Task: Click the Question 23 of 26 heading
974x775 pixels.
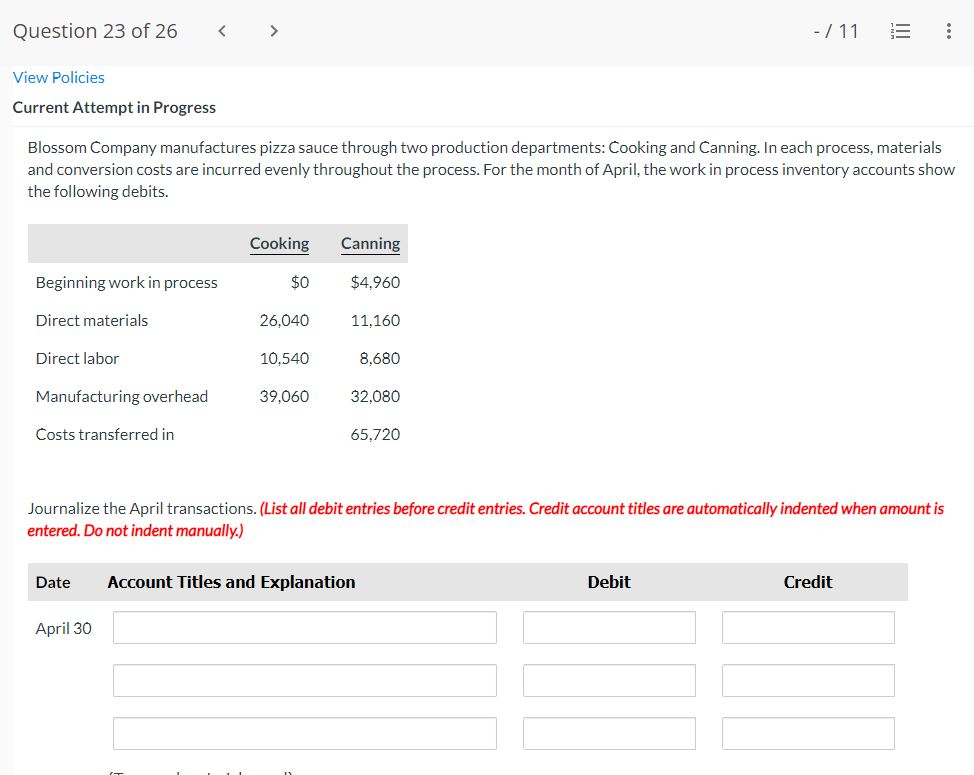Action: click(x=95, y=31)
